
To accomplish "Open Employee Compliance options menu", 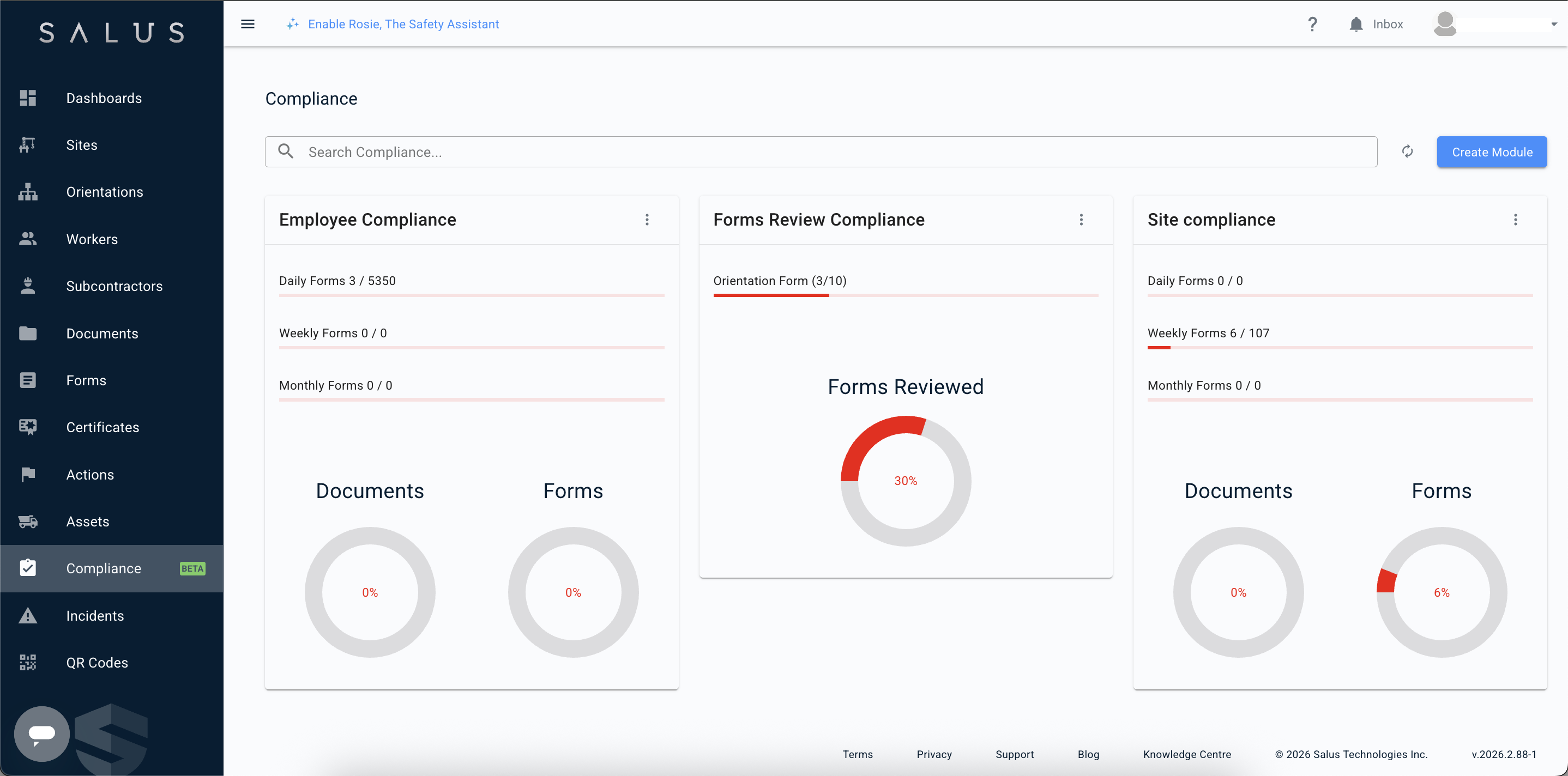I will (647, 220).
